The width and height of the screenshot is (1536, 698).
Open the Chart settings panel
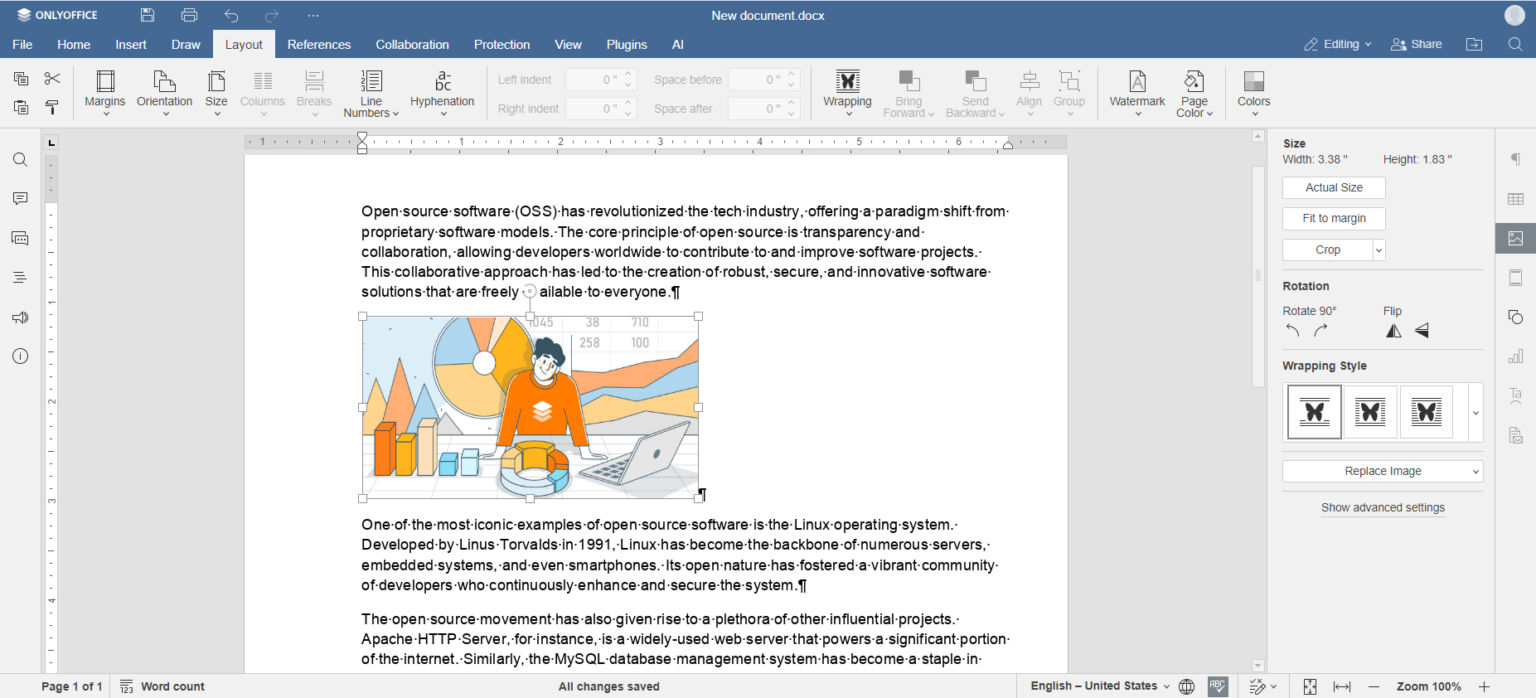coord(1515,355)
